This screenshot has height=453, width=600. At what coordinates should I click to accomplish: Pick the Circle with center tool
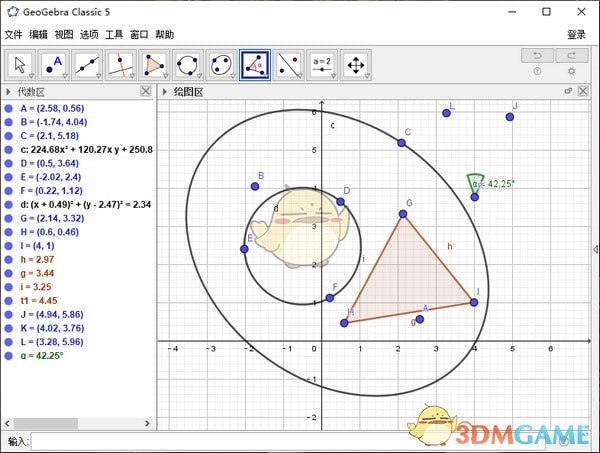188,65
